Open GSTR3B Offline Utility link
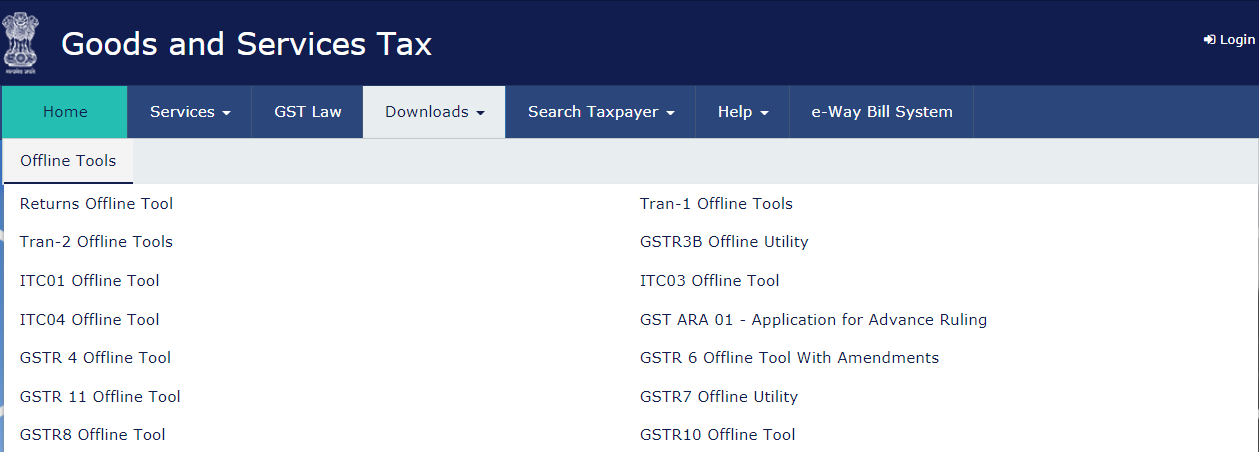Viewport: 1259px width, 452px height. (724, 242)
